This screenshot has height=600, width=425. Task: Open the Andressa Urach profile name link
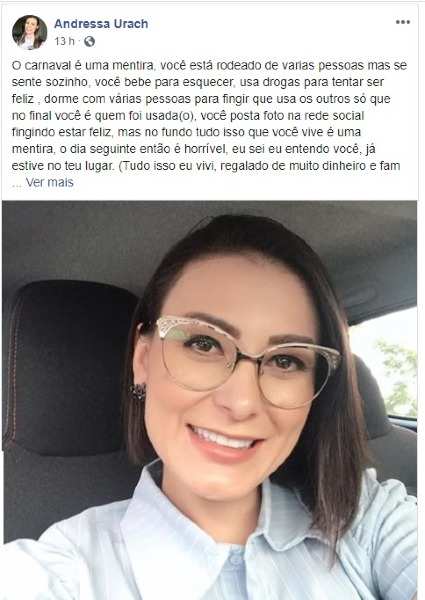coord(101,24)
